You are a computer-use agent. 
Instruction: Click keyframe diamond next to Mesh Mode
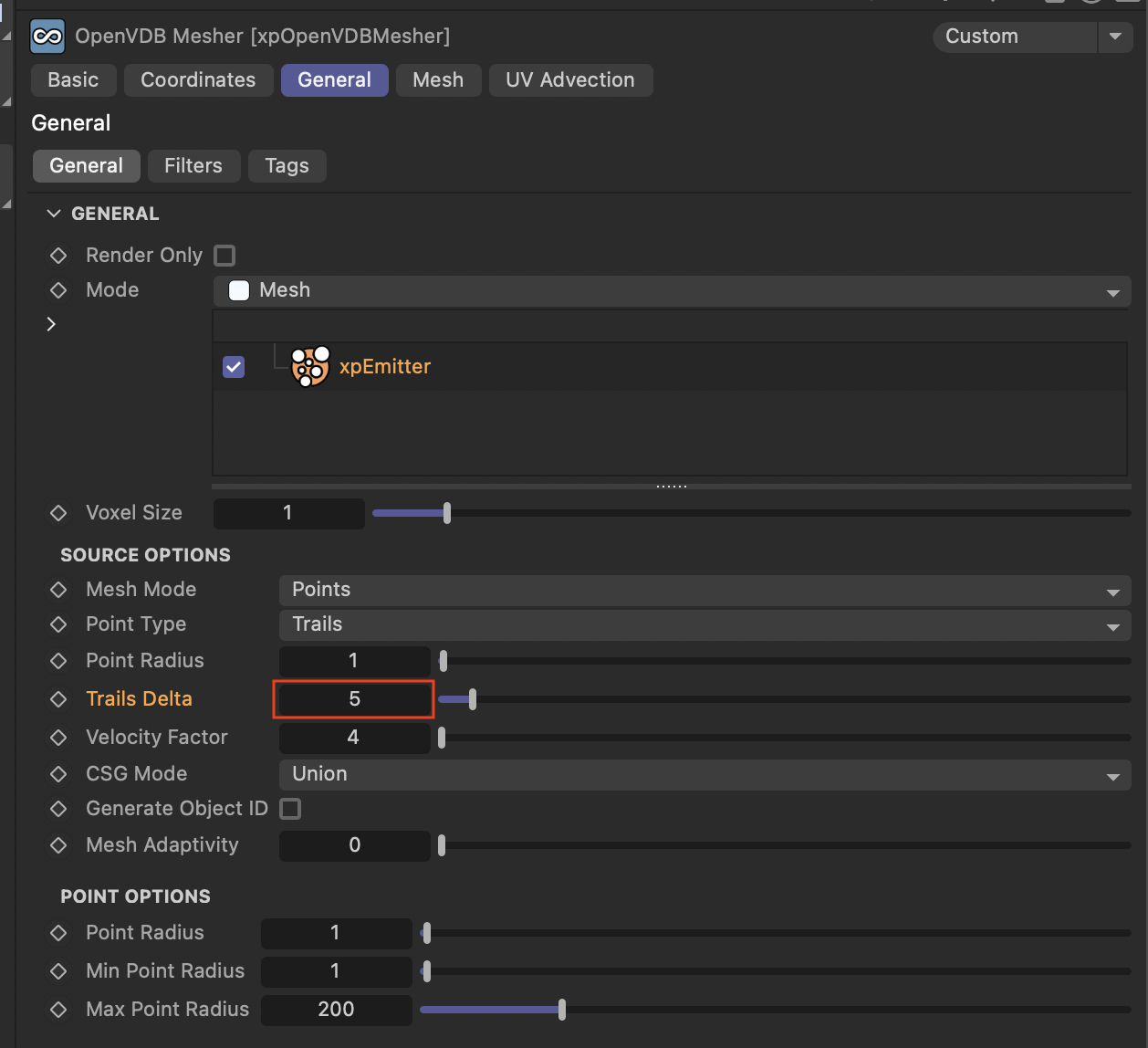click(58, 590)
